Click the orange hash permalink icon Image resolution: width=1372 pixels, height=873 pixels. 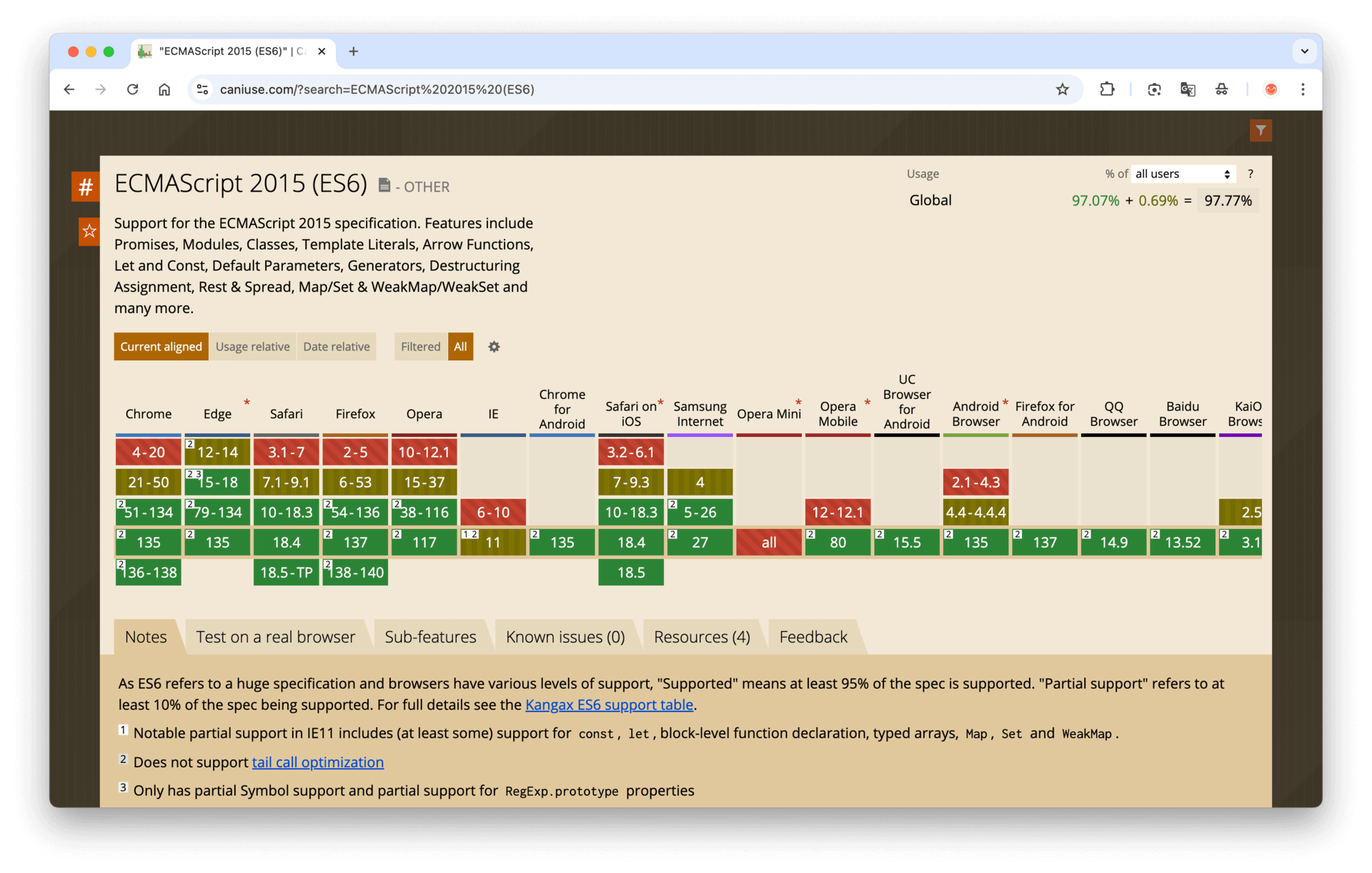coord(85,187)
